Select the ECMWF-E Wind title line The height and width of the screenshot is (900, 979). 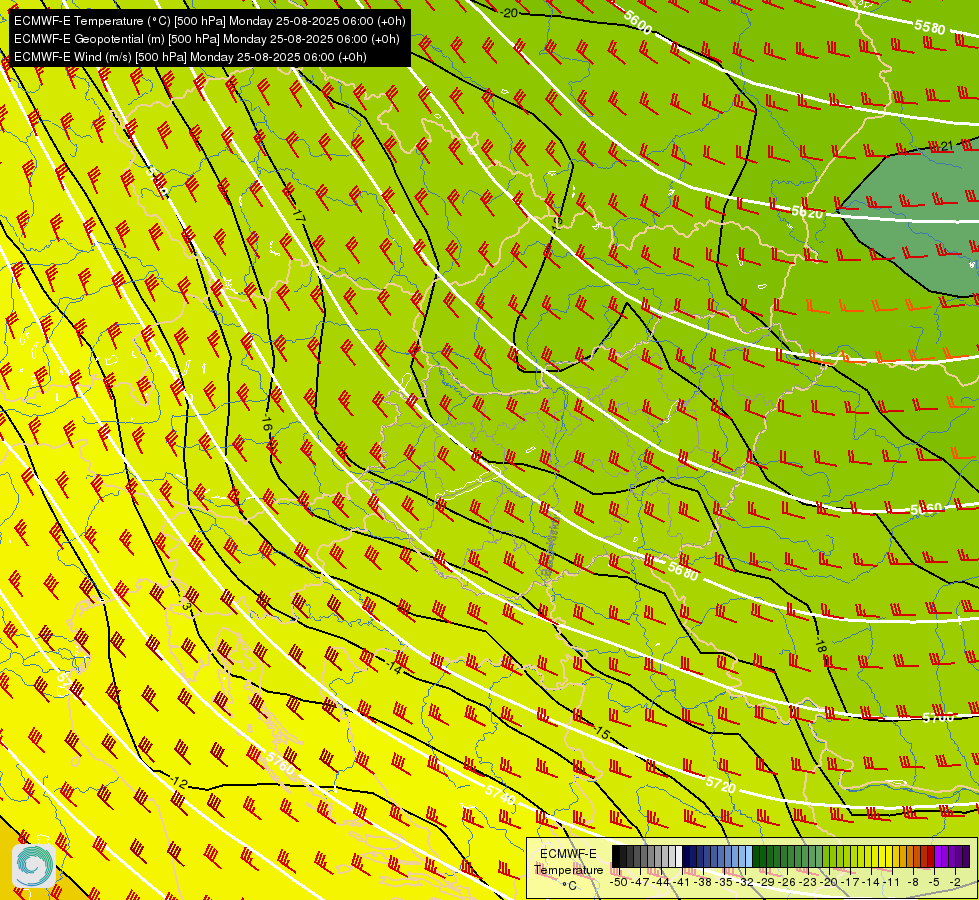tap(190, 57)
